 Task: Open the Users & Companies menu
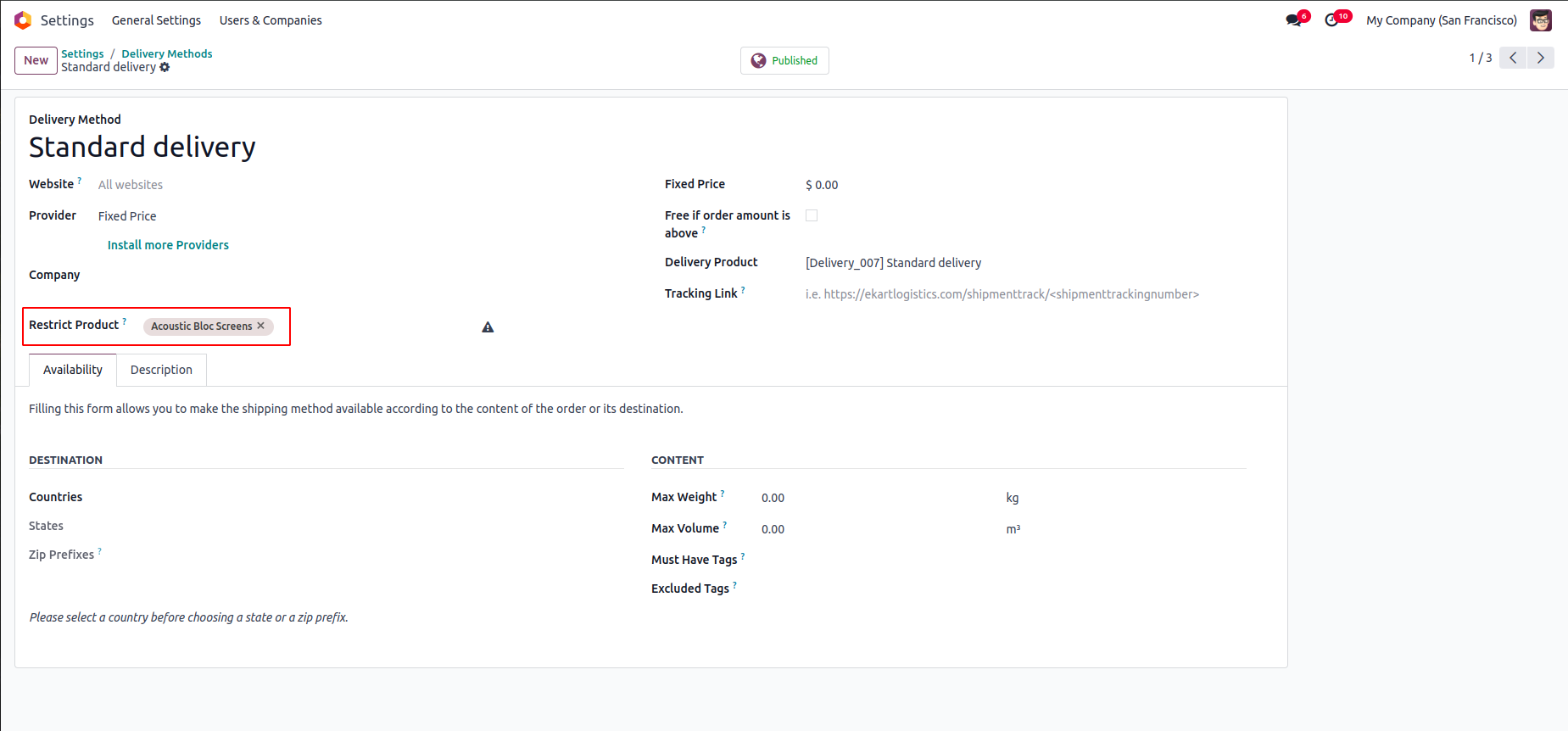pyautogui.click(x=271, y=20)
